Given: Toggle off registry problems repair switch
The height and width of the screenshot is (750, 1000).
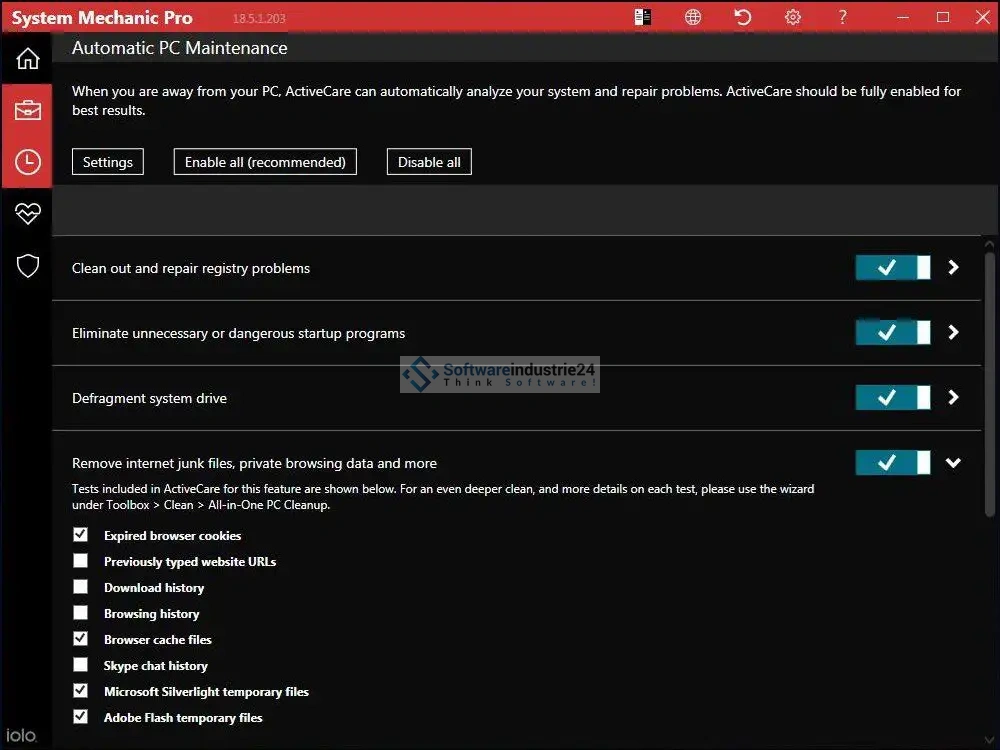Looking at the screenshot, I should coord(892,268).
